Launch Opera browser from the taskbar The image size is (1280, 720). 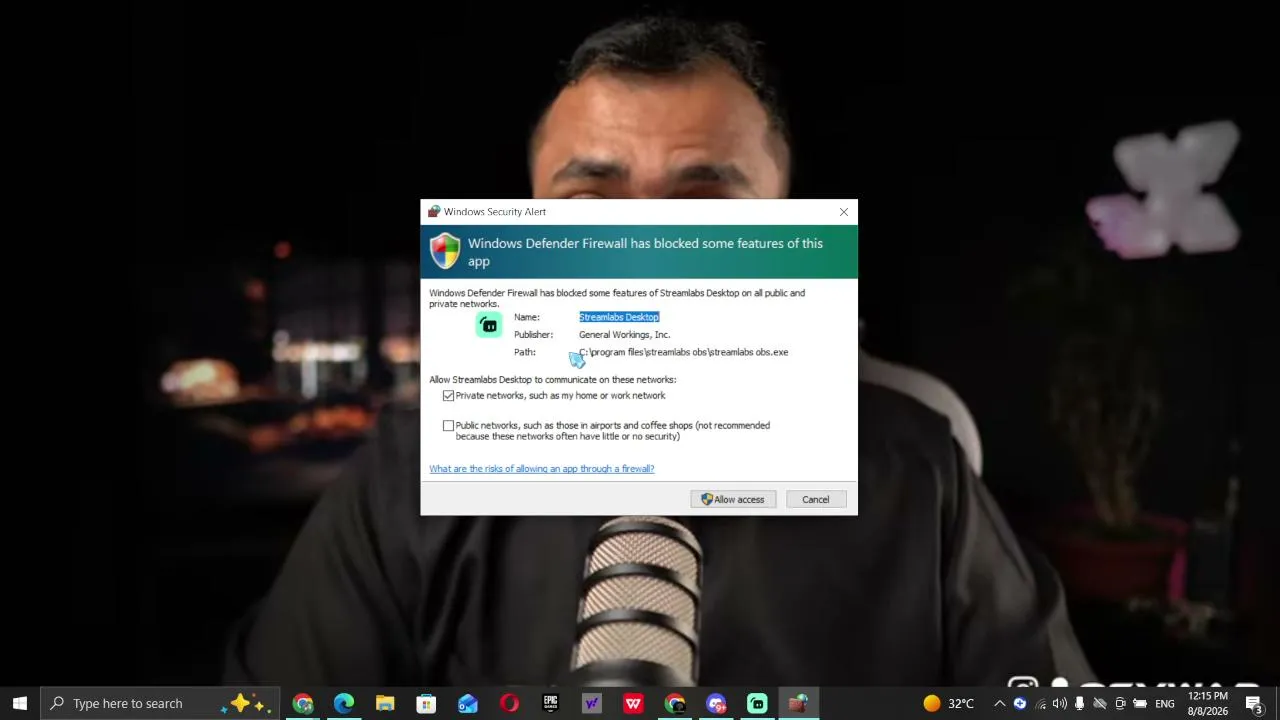click(509, 703)
